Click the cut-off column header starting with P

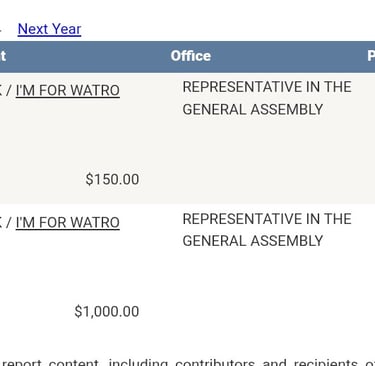(x=371, y=56)
